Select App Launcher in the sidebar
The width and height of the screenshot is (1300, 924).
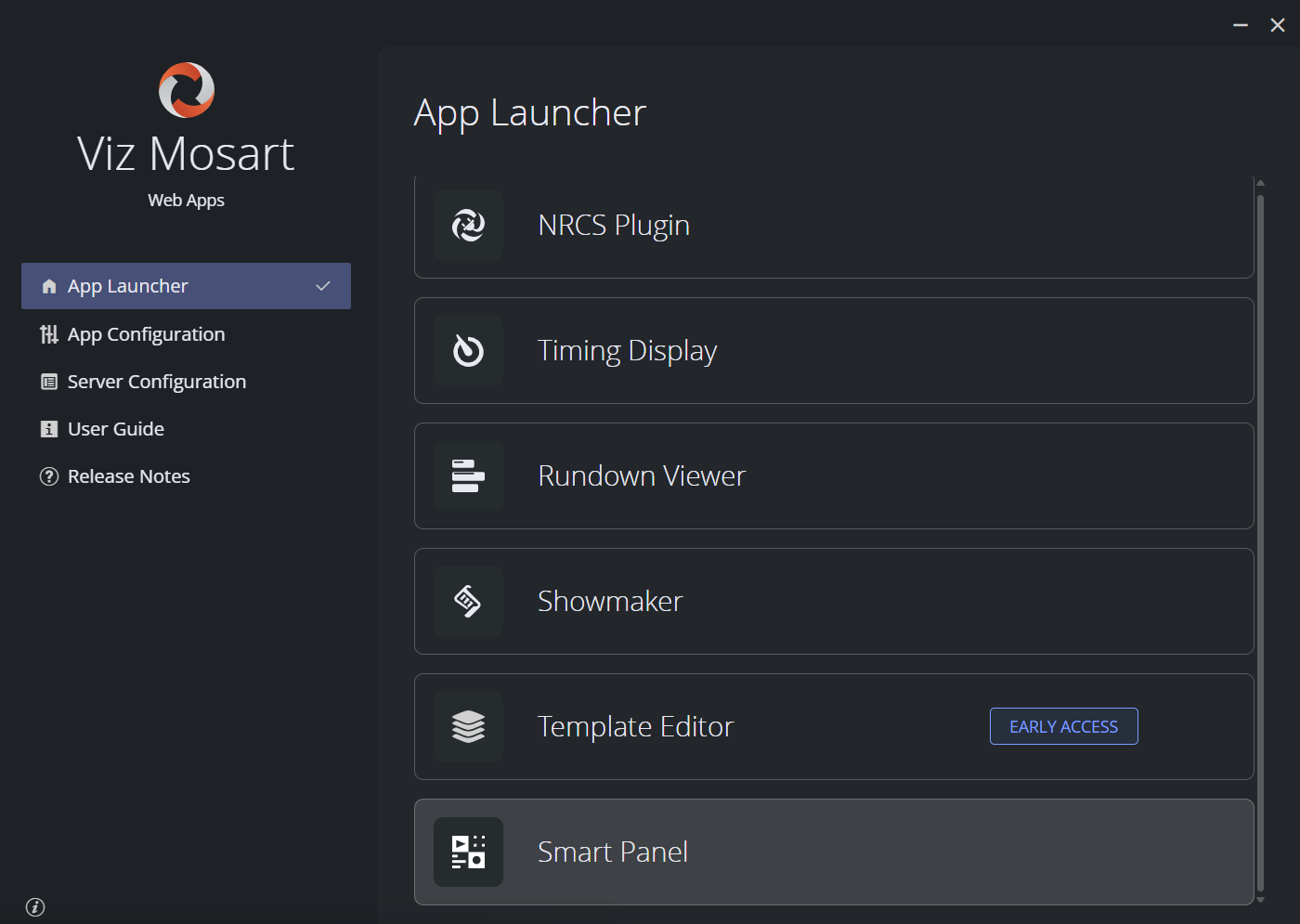(186, 286)
